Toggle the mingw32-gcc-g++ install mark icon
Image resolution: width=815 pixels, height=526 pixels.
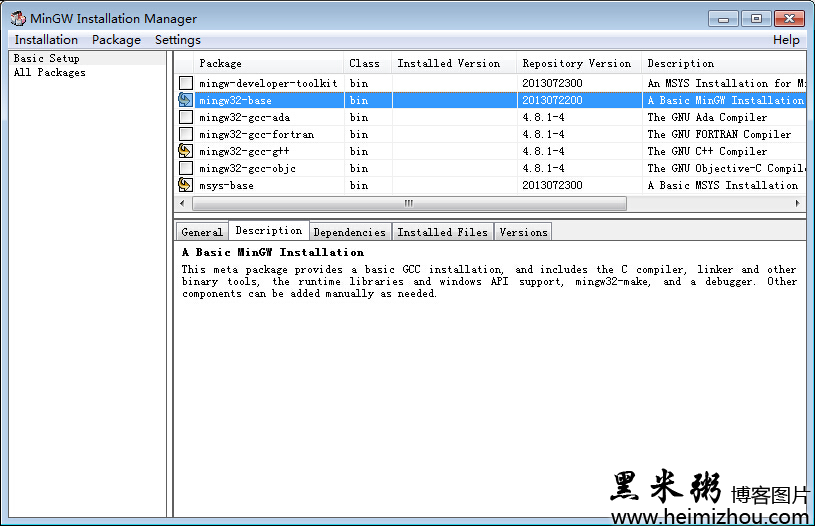[x=185, y=151]
